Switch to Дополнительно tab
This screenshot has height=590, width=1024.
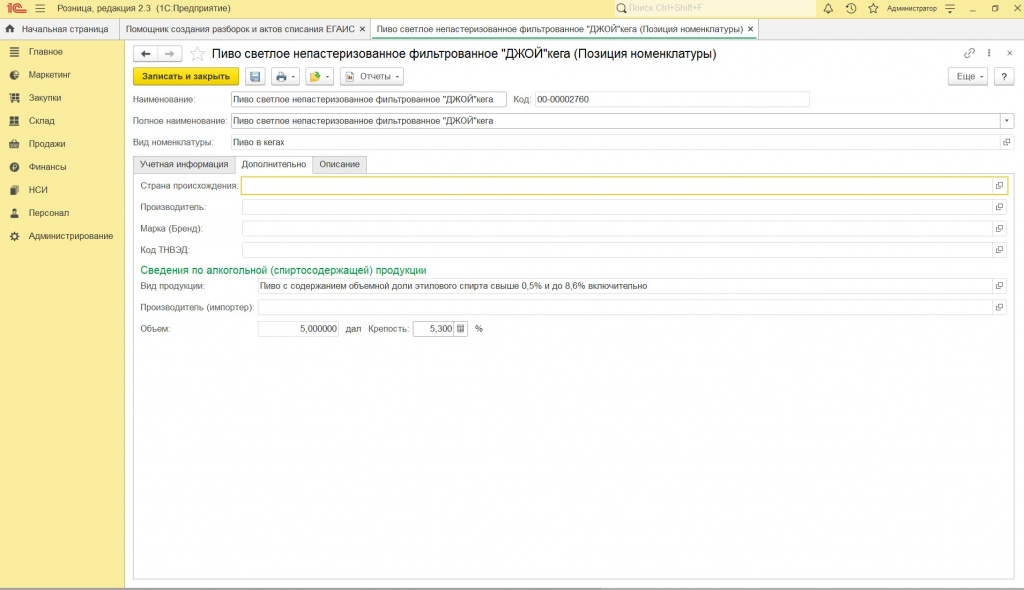(x=274, y=165)
